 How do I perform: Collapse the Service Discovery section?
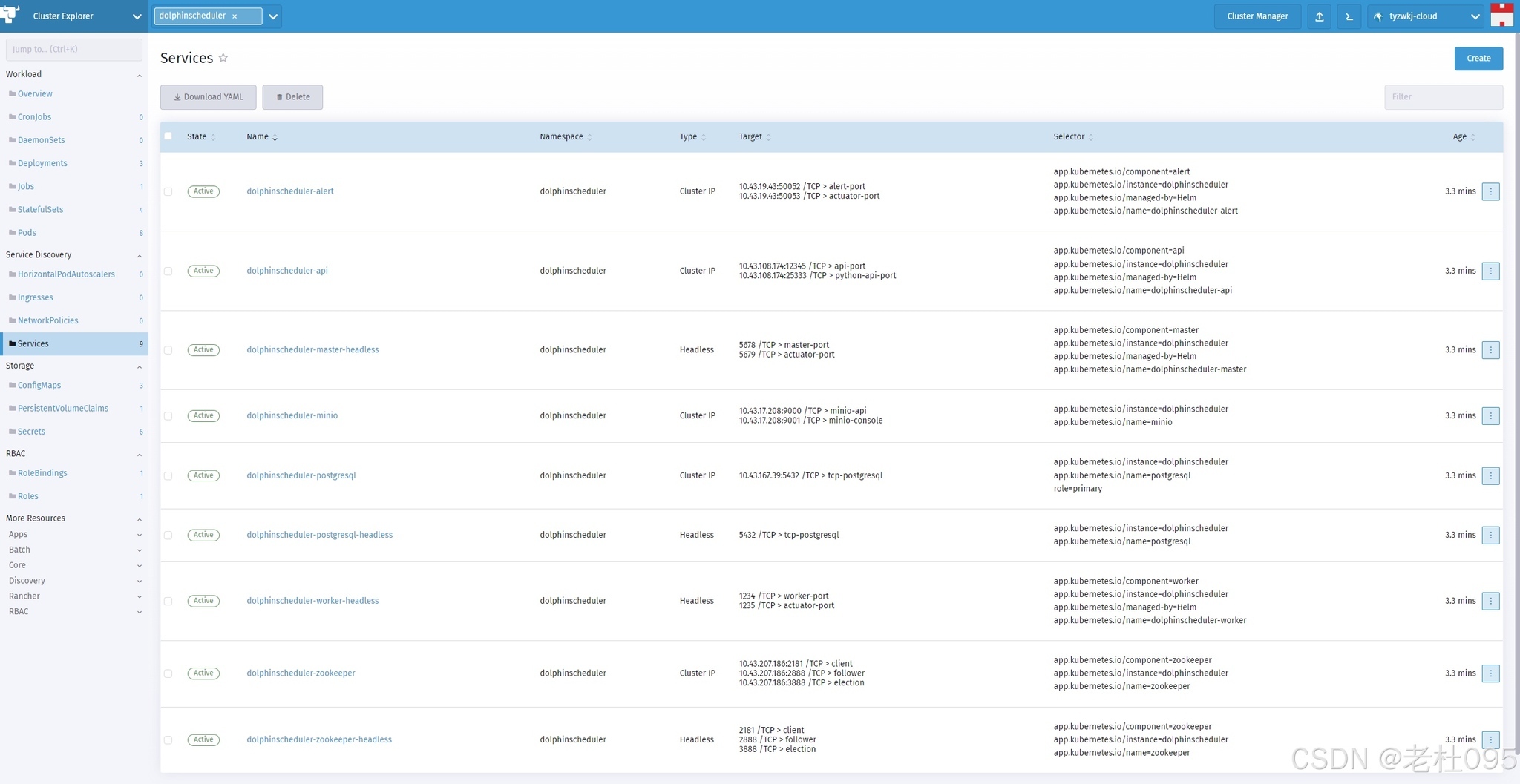click(139, 255)
